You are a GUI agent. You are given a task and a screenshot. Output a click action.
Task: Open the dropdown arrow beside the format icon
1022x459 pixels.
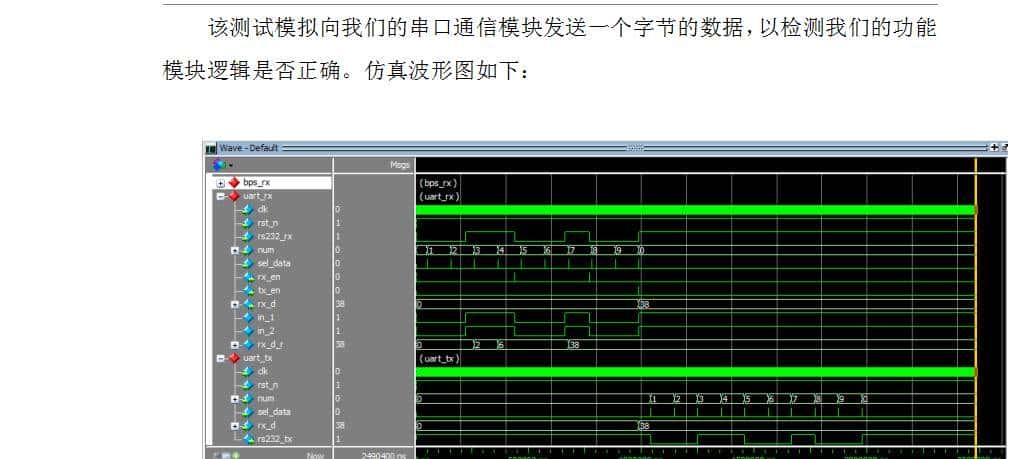(230, 166)
